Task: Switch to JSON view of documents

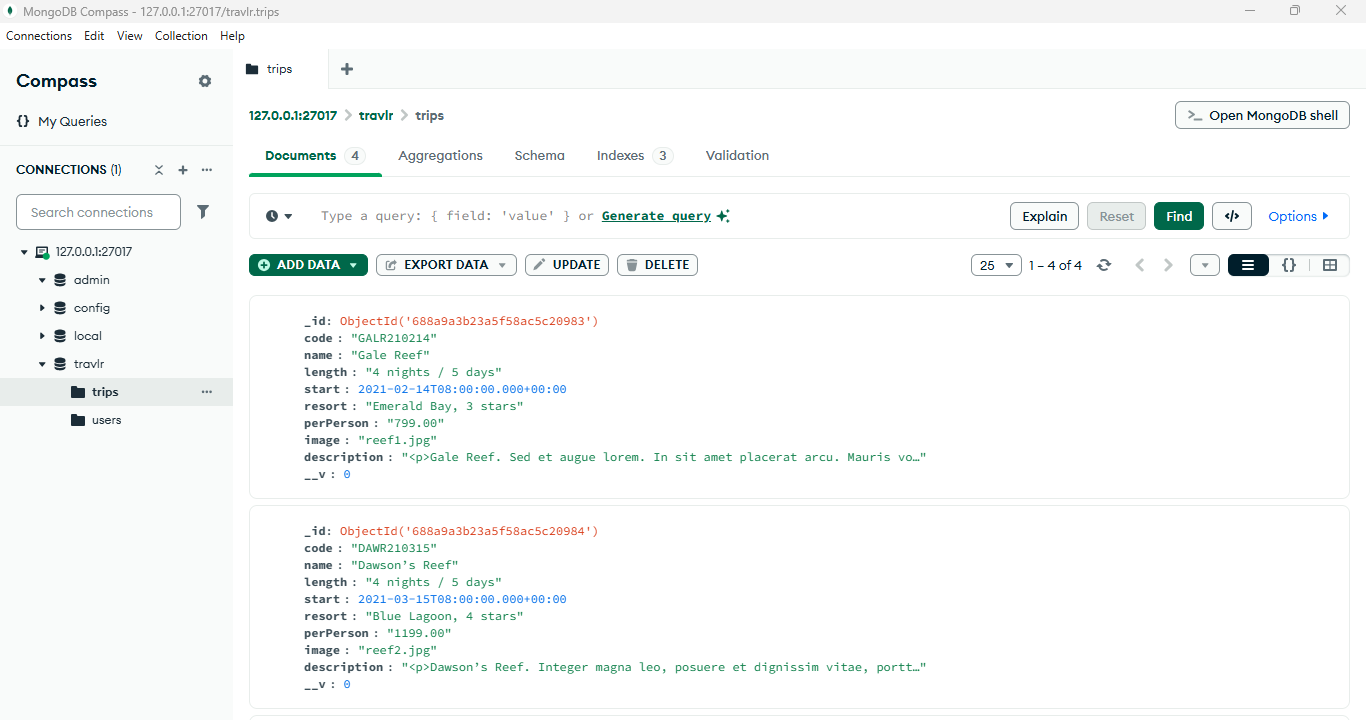Action: point(1289,265)
